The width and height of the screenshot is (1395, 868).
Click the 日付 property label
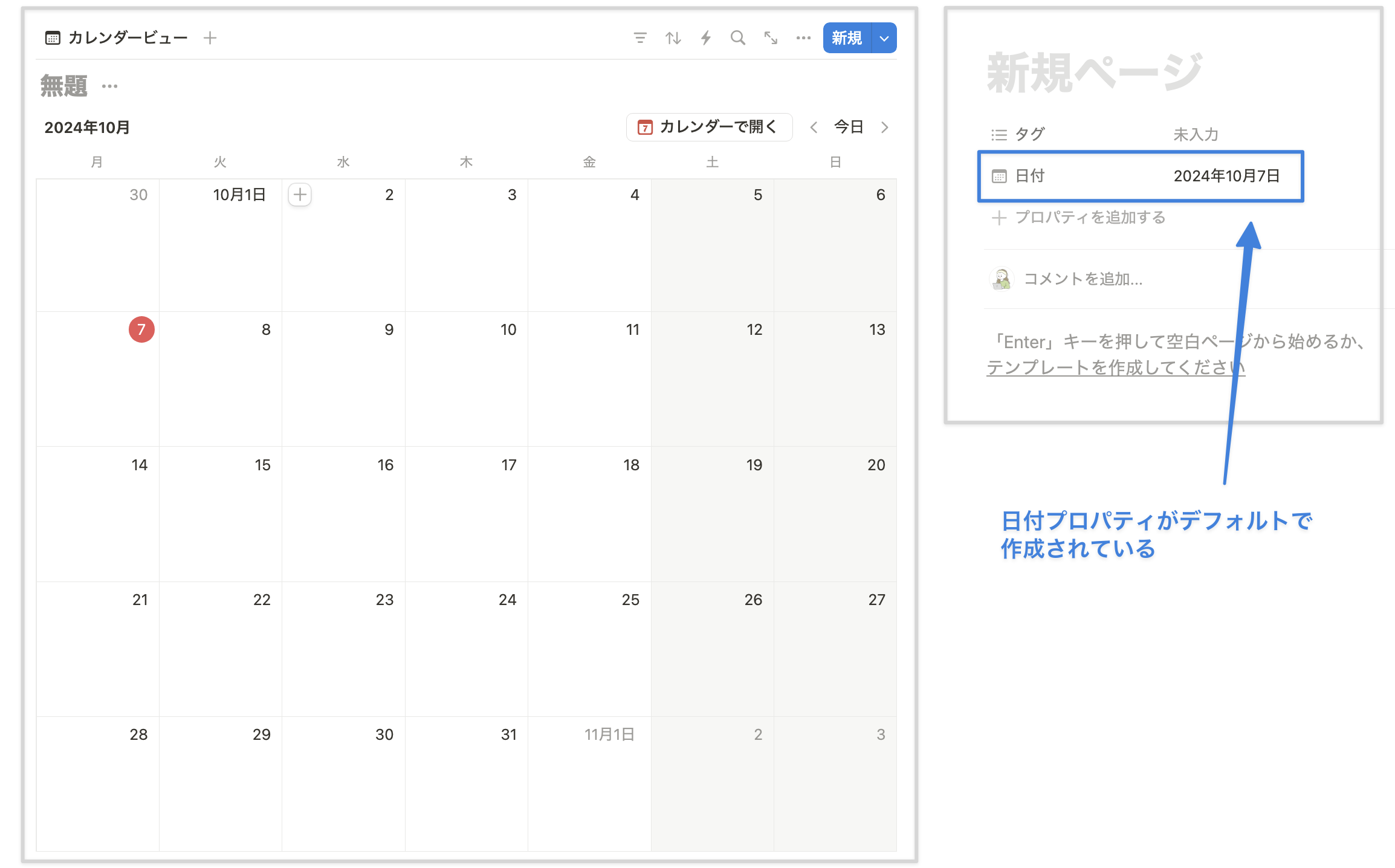coord(1030,176)
